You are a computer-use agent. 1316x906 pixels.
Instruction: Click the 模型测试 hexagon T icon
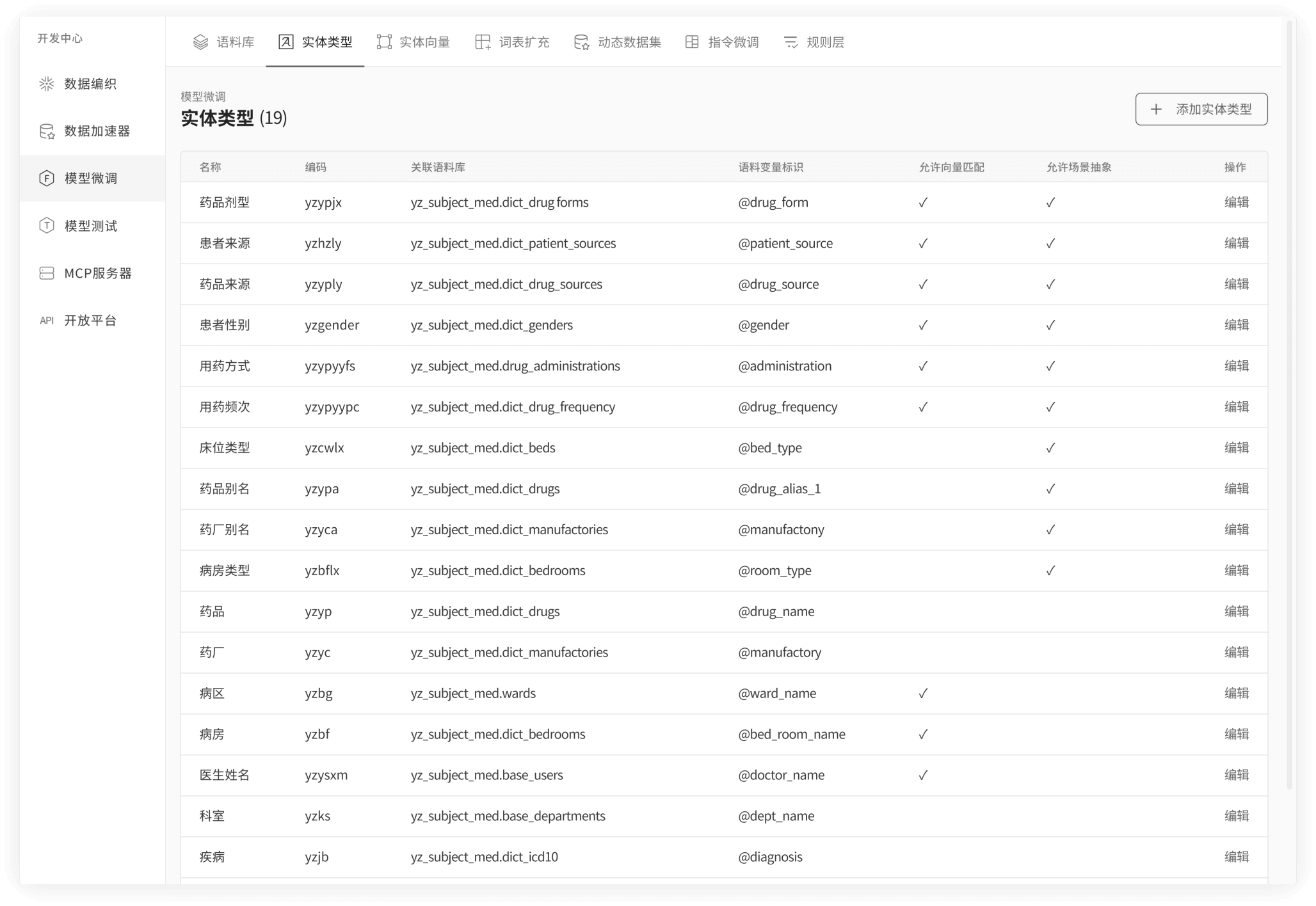[x=47, y=225]
